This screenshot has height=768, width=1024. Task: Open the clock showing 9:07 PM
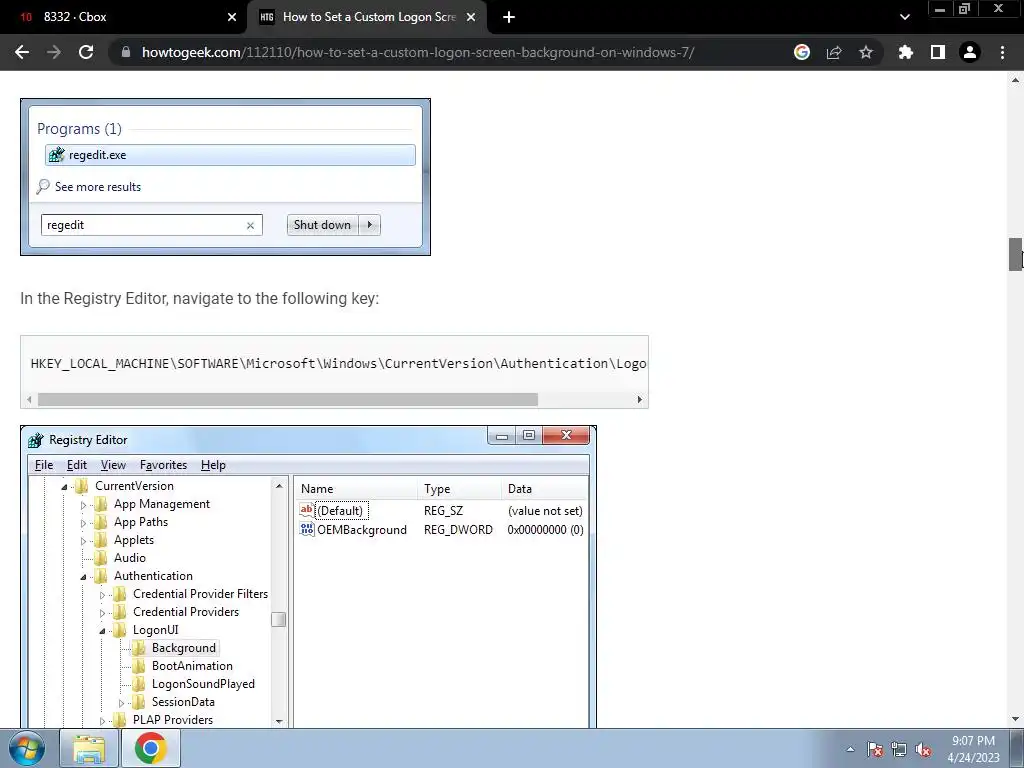click(x=973, y=749)
